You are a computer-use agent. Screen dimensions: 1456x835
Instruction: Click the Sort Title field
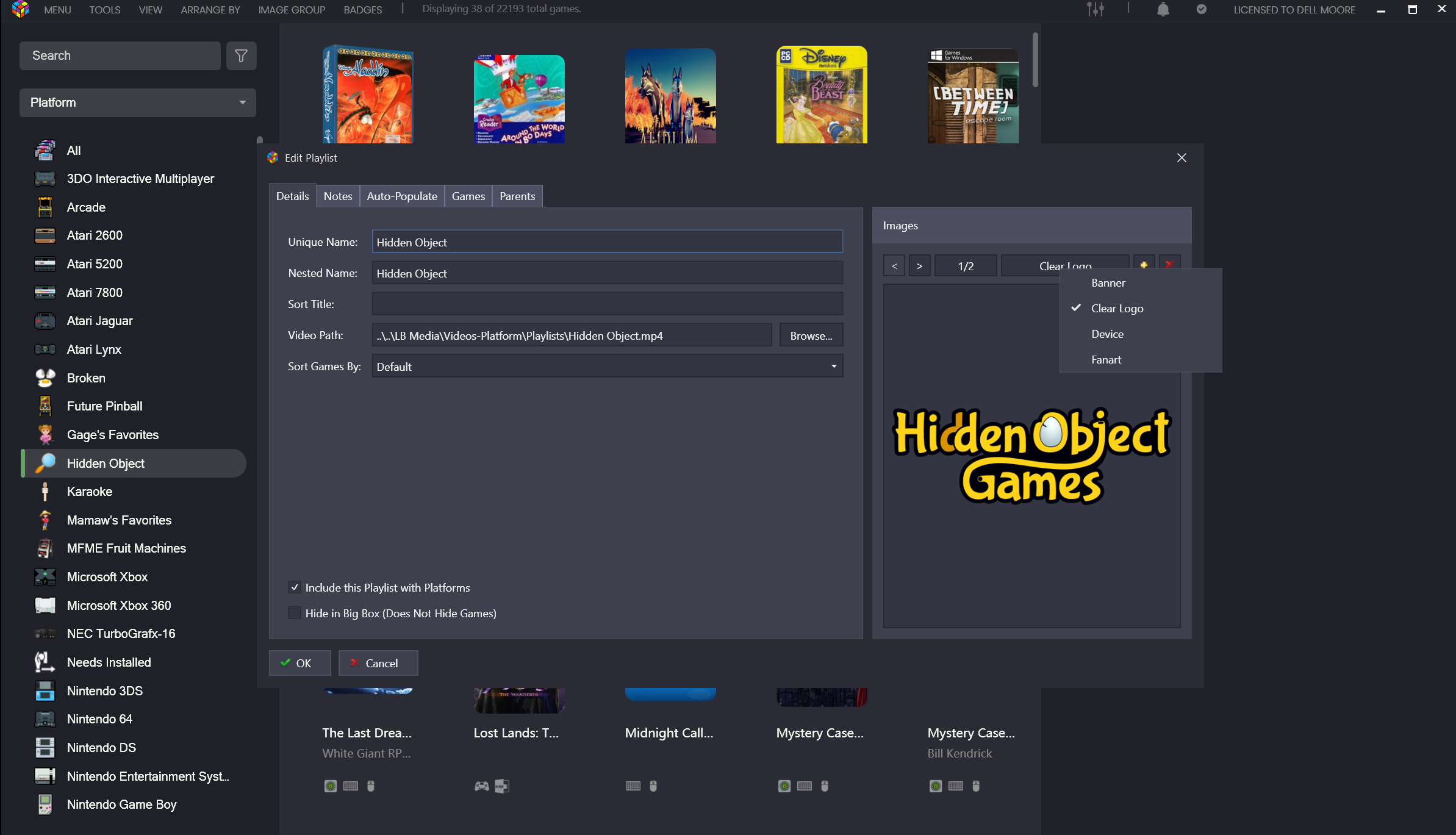(x=608, y=304)
